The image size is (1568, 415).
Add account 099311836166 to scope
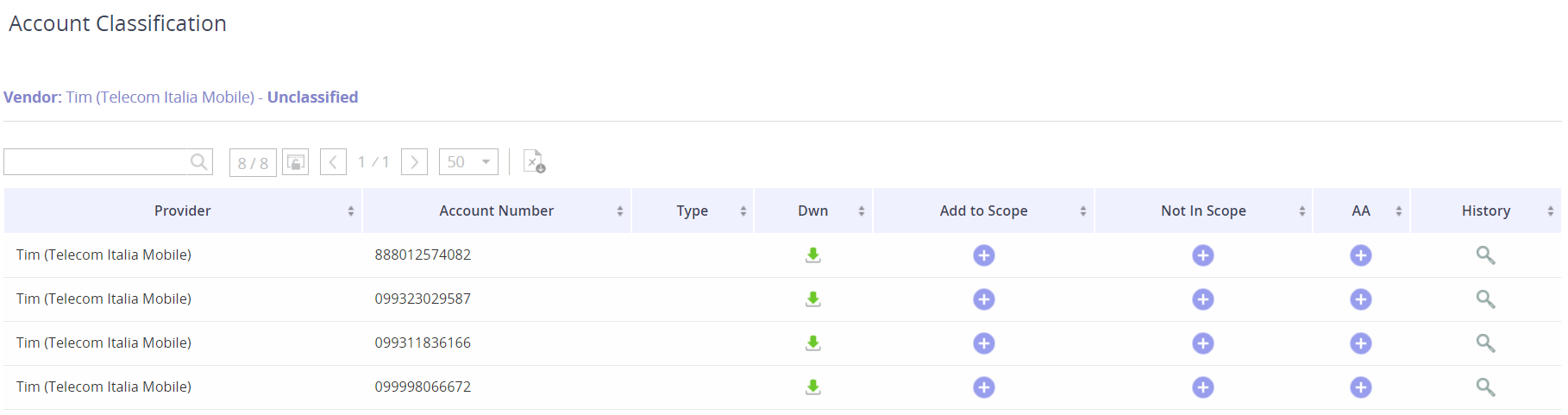(x=984, y=343)
